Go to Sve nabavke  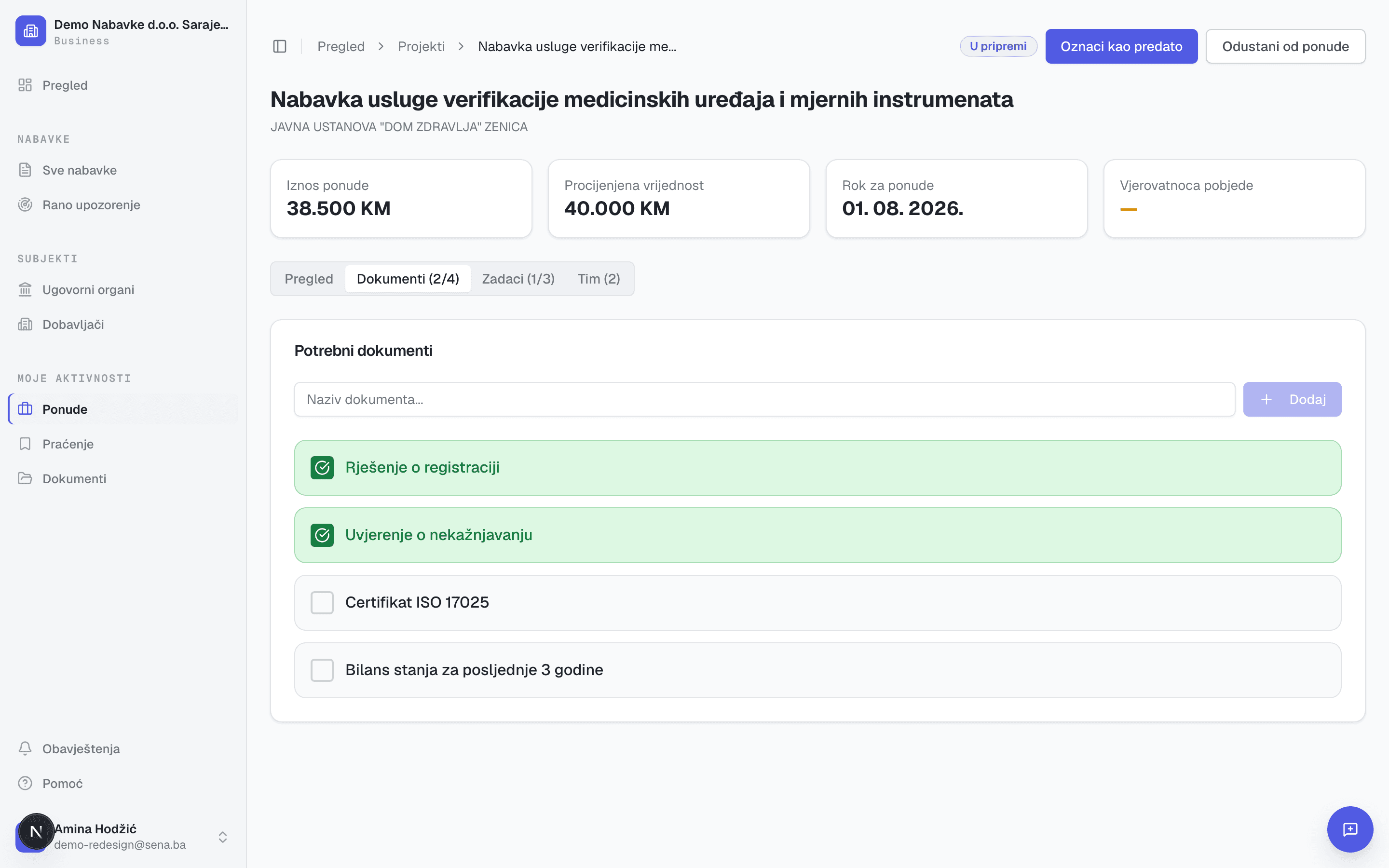[123, 170]
